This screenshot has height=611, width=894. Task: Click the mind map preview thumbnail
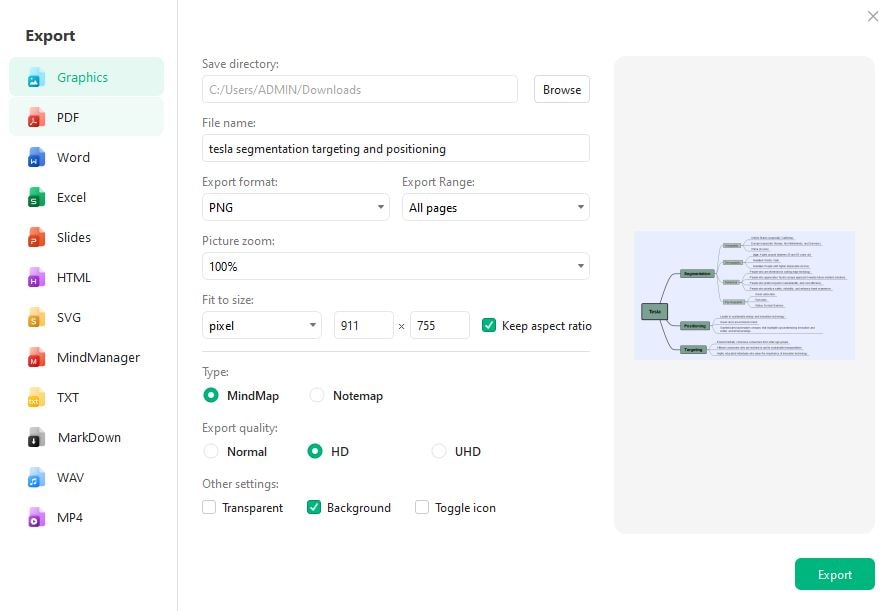tap(744, 295)
